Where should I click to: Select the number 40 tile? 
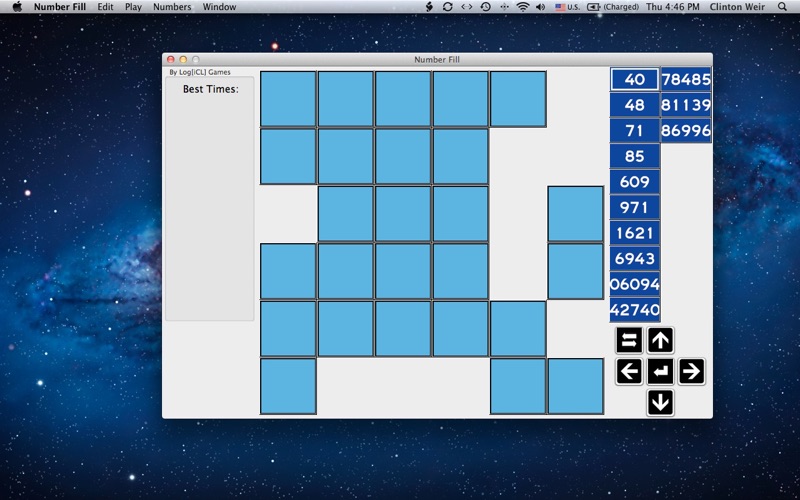point(635,80)
